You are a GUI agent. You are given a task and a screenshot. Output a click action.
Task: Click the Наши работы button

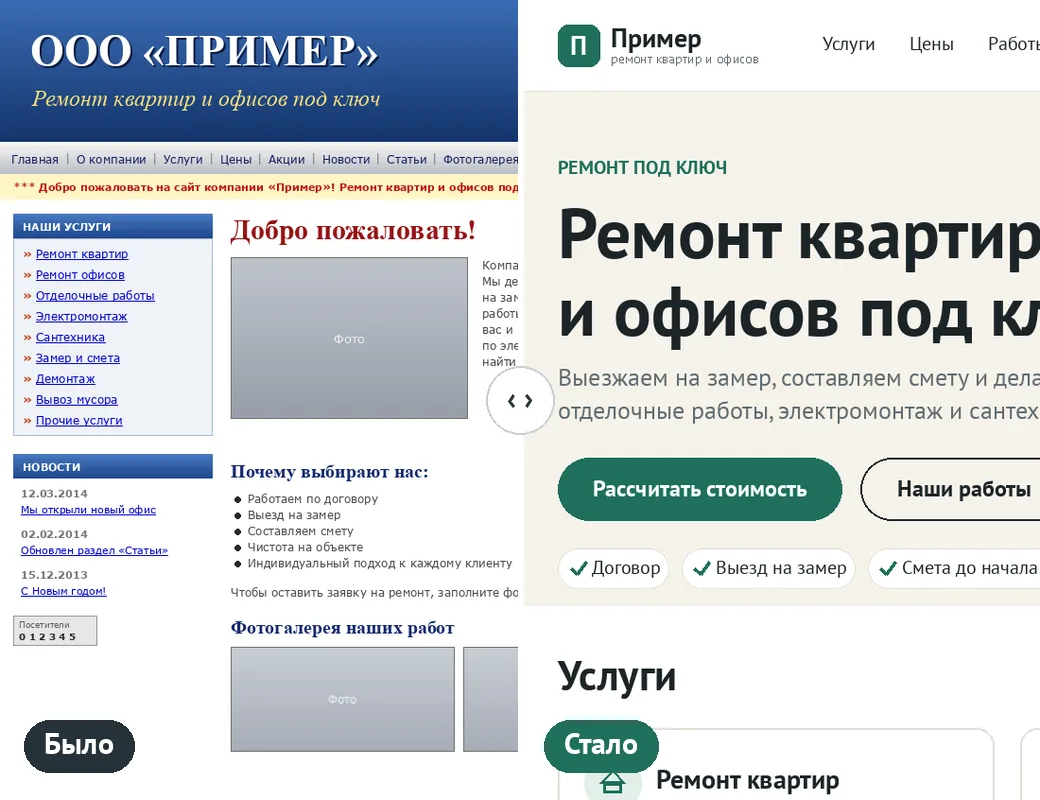tap(951, 489)
